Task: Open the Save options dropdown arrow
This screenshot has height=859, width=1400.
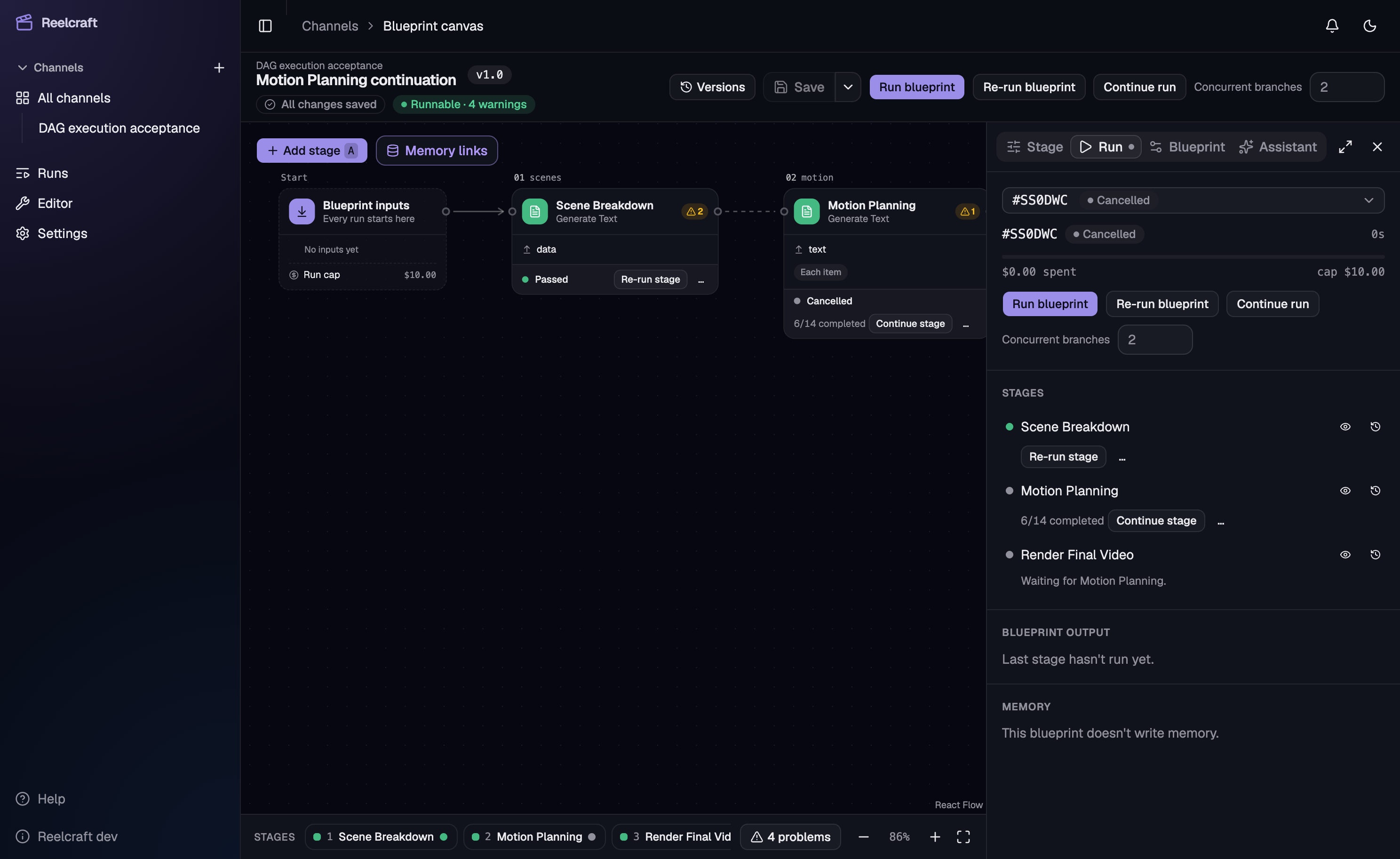Action: (848, 87)
